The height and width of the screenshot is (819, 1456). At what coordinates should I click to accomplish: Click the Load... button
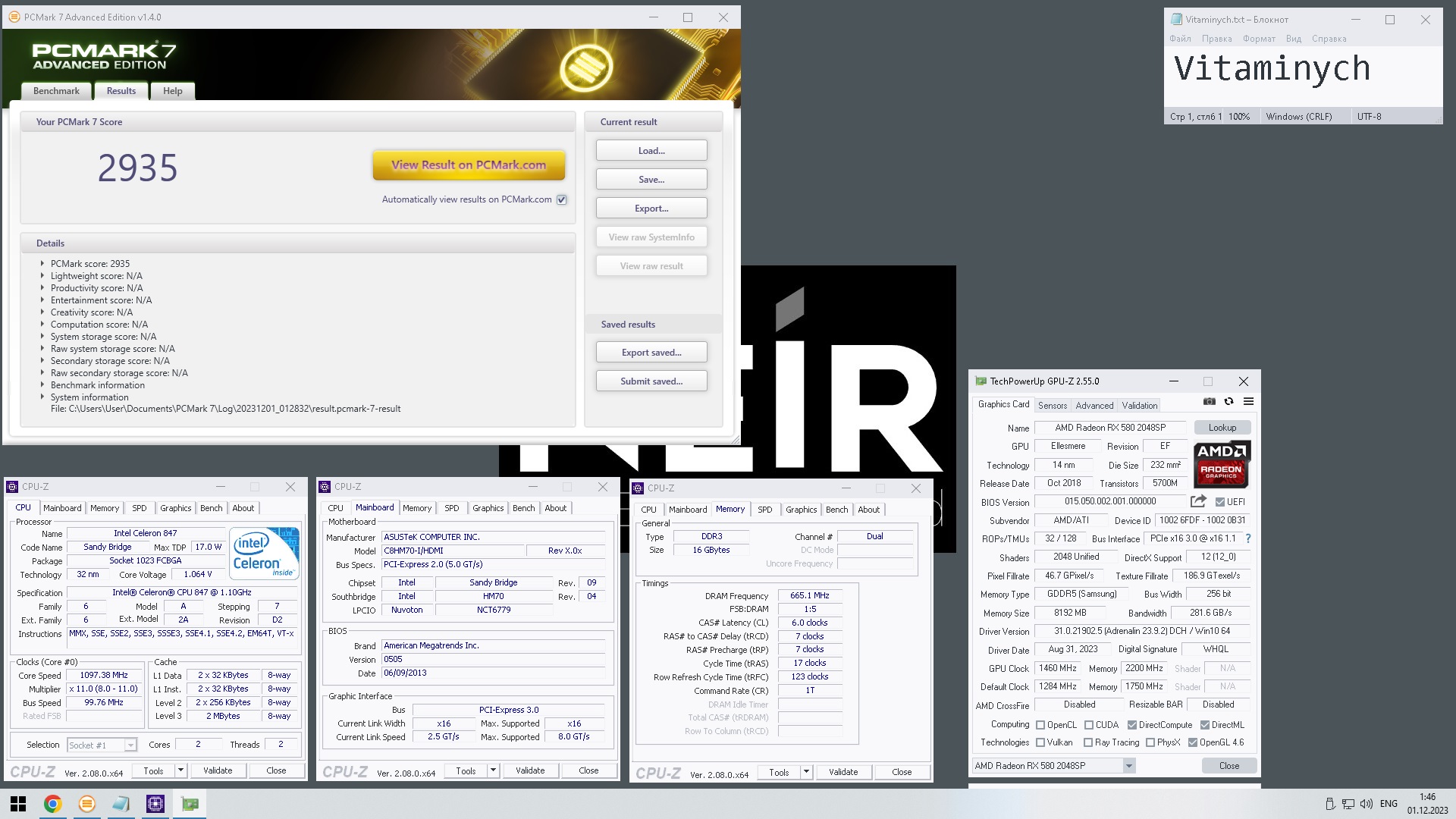651,150
